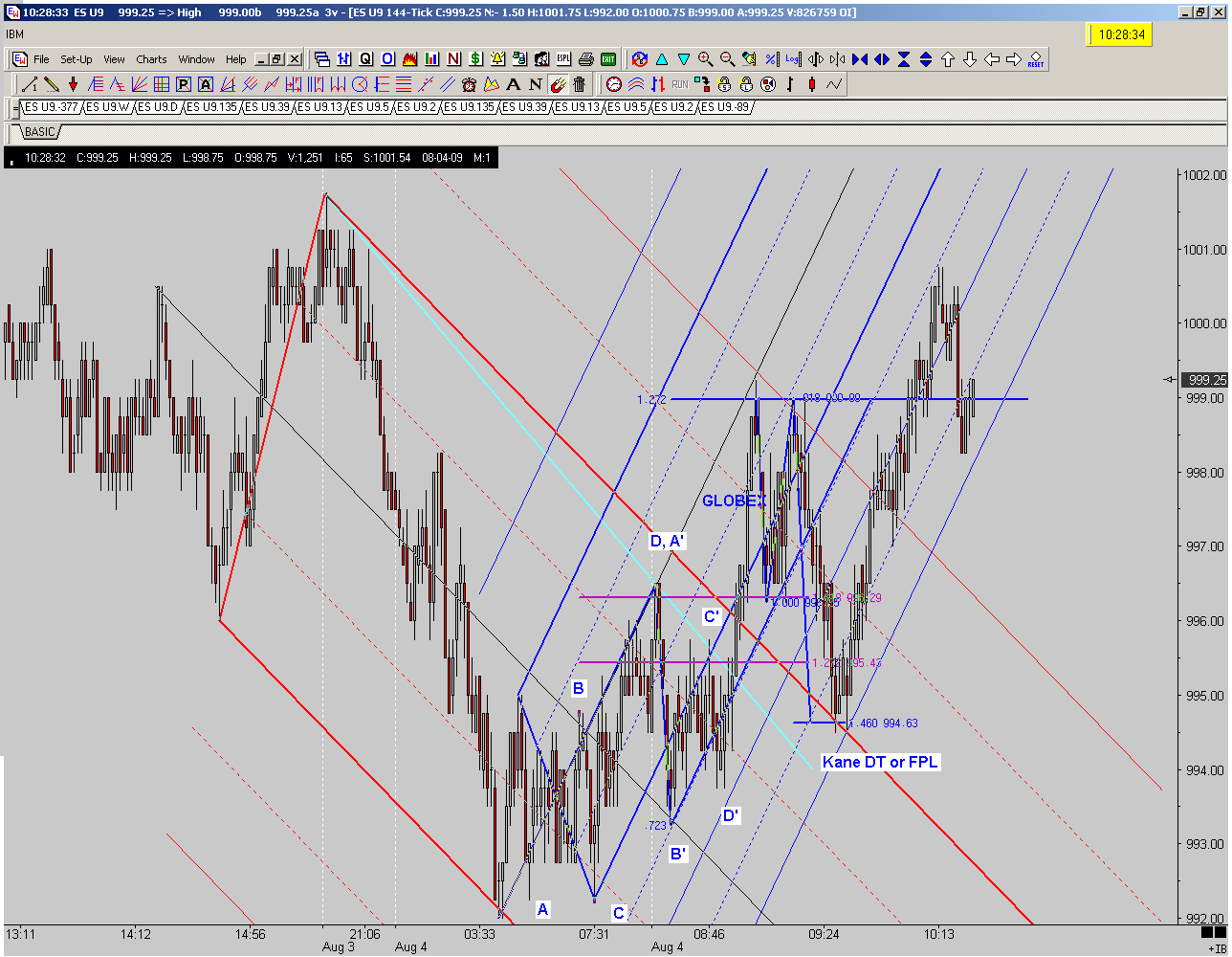Click the yellow 10:28:34 clock display
Image resolution: width=1232 pixels, height=957 pixels.
tap(1121, 35)
